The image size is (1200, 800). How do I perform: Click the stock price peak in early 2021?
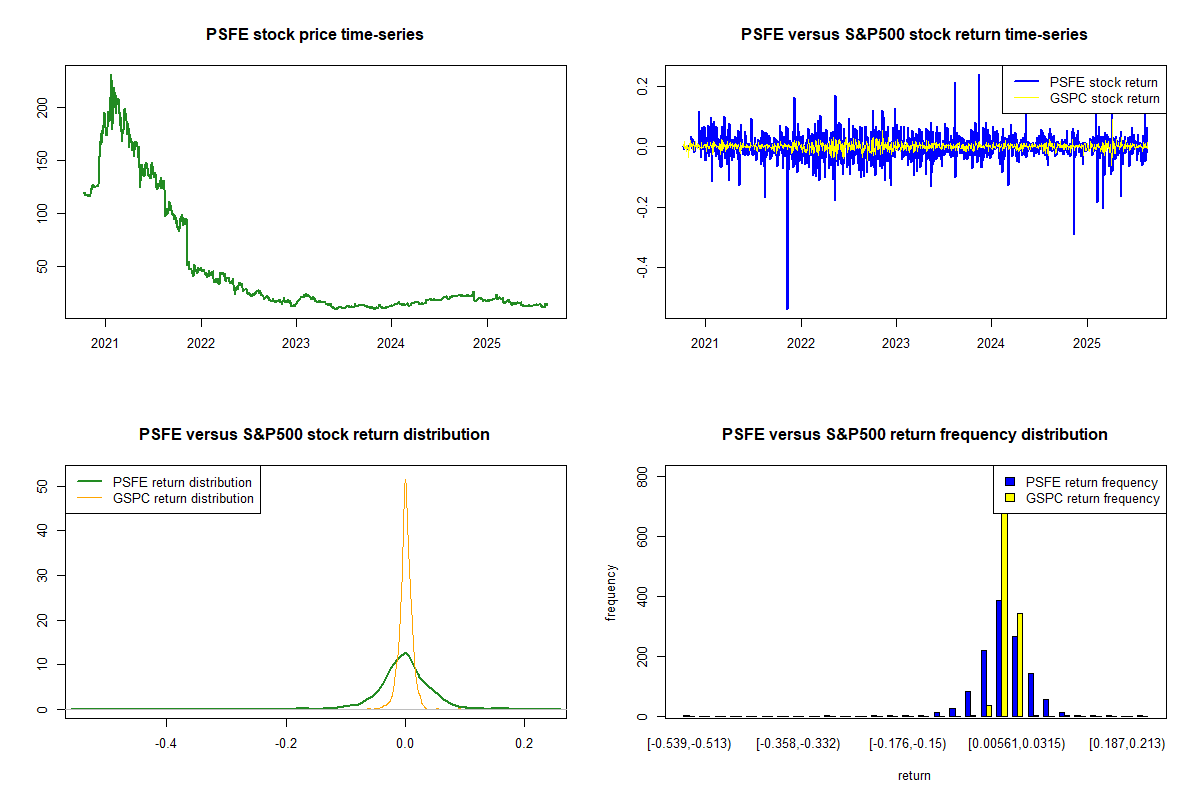[111, 76]
